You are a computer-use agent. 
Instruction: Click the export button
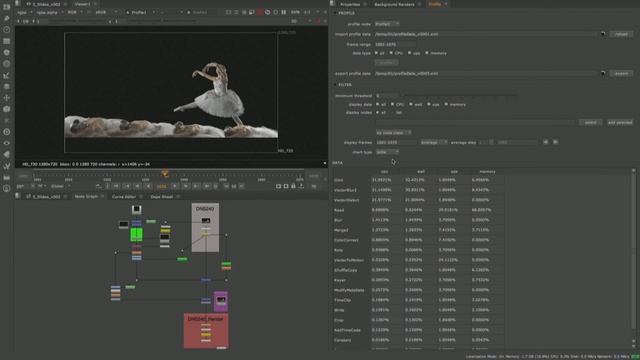pyautogui.click(x=621, y=73)
